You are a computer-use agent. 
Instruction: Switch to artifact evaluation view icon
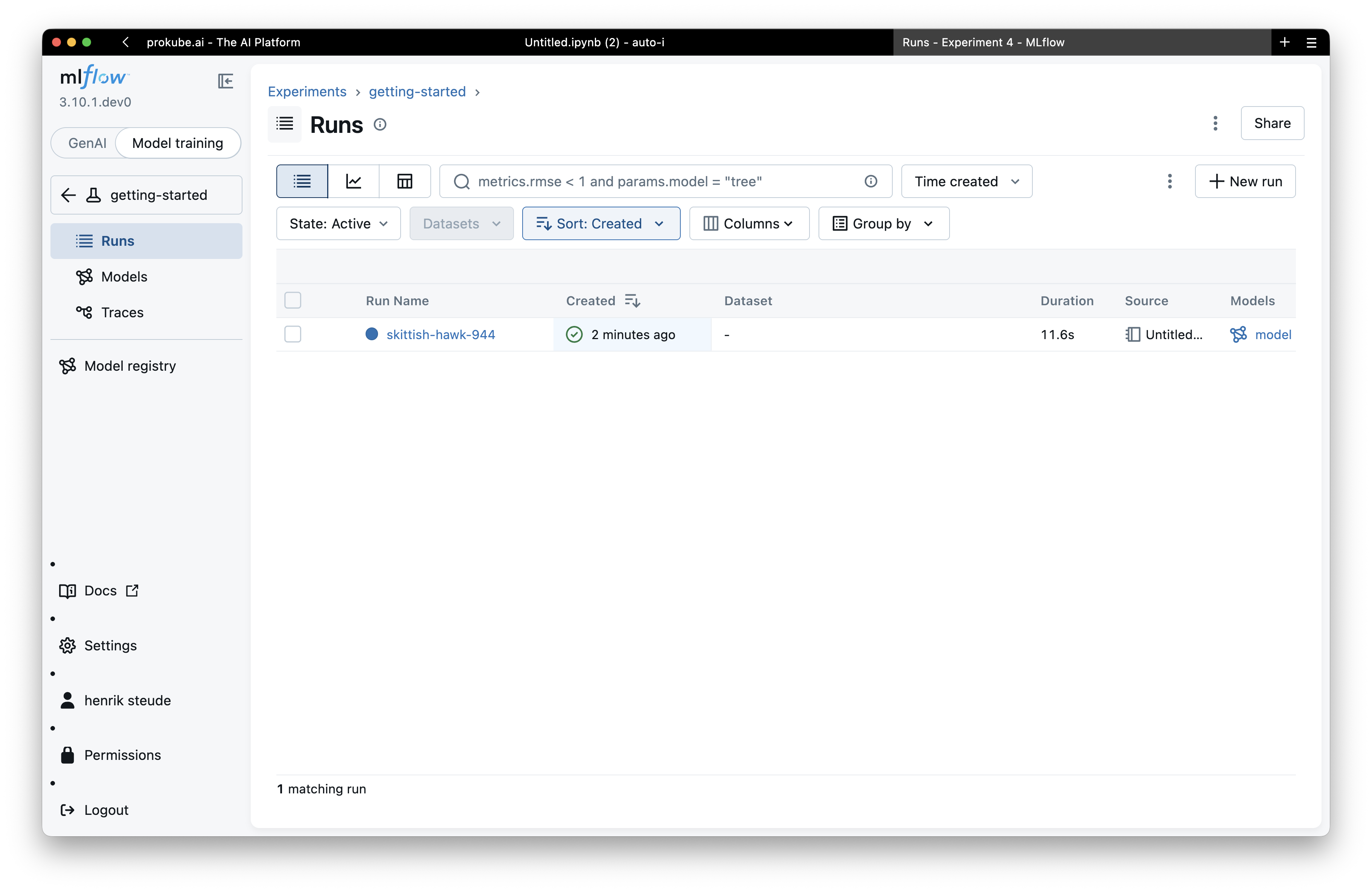[405, 181]
